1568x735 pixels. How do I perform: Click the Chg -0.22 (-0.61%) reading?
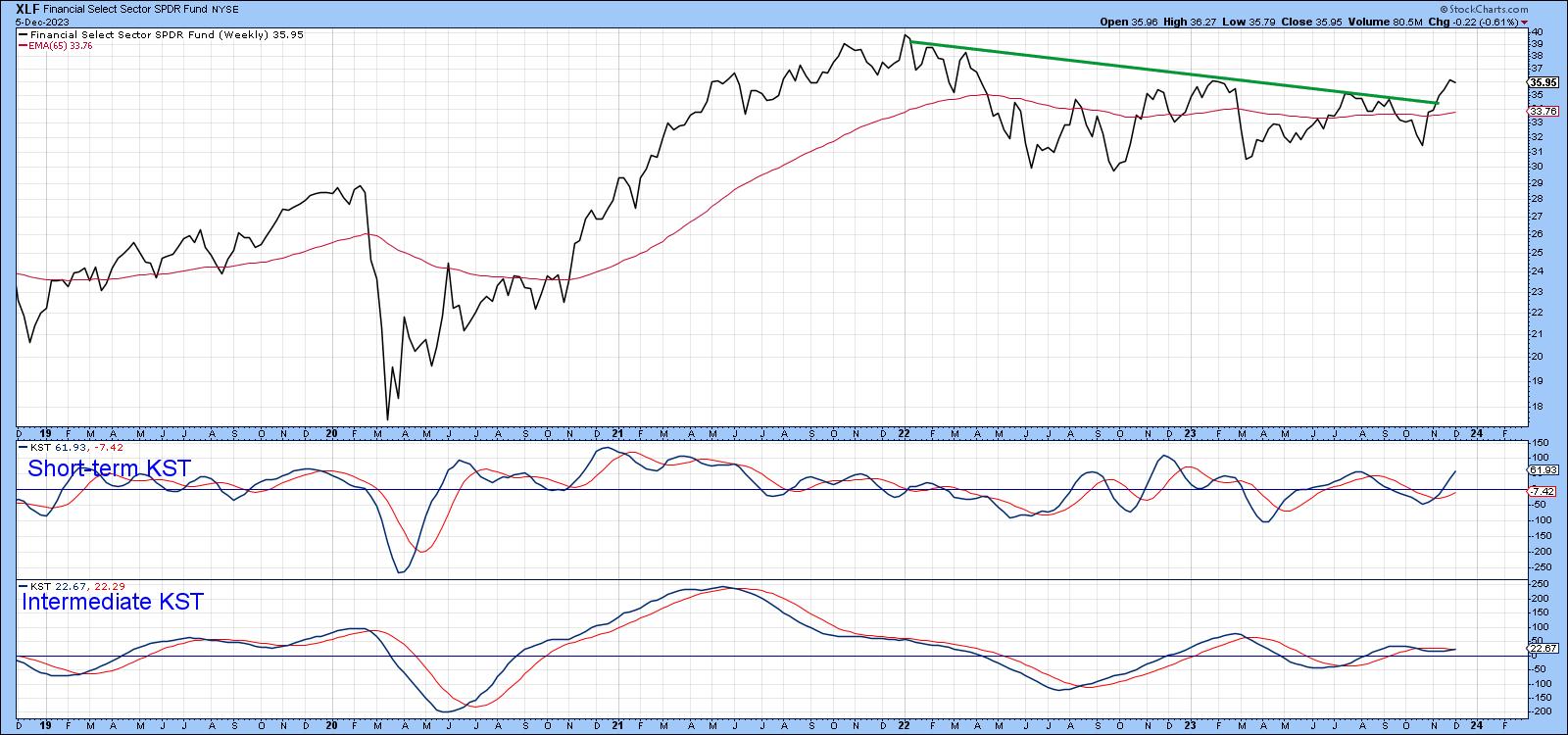pyautogui.click(x=1476, y=22)
